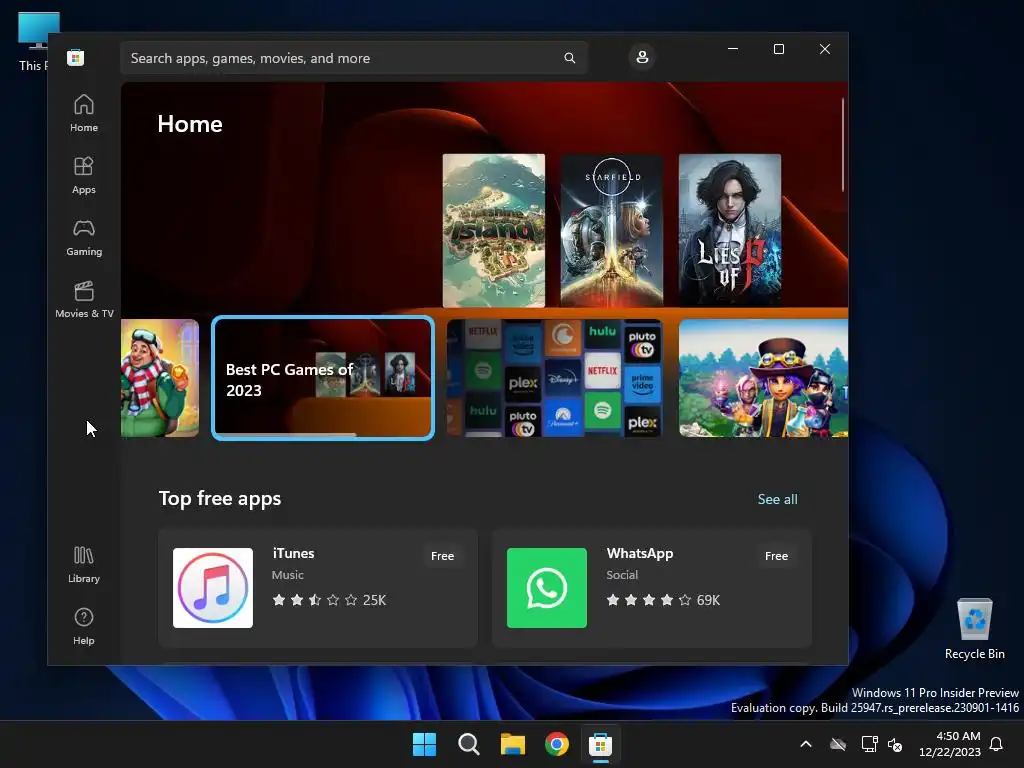The width and height of the screenshot is (1024, 768).
Task: Click the WhatsApp Social category label
Action: pos(622,575)
